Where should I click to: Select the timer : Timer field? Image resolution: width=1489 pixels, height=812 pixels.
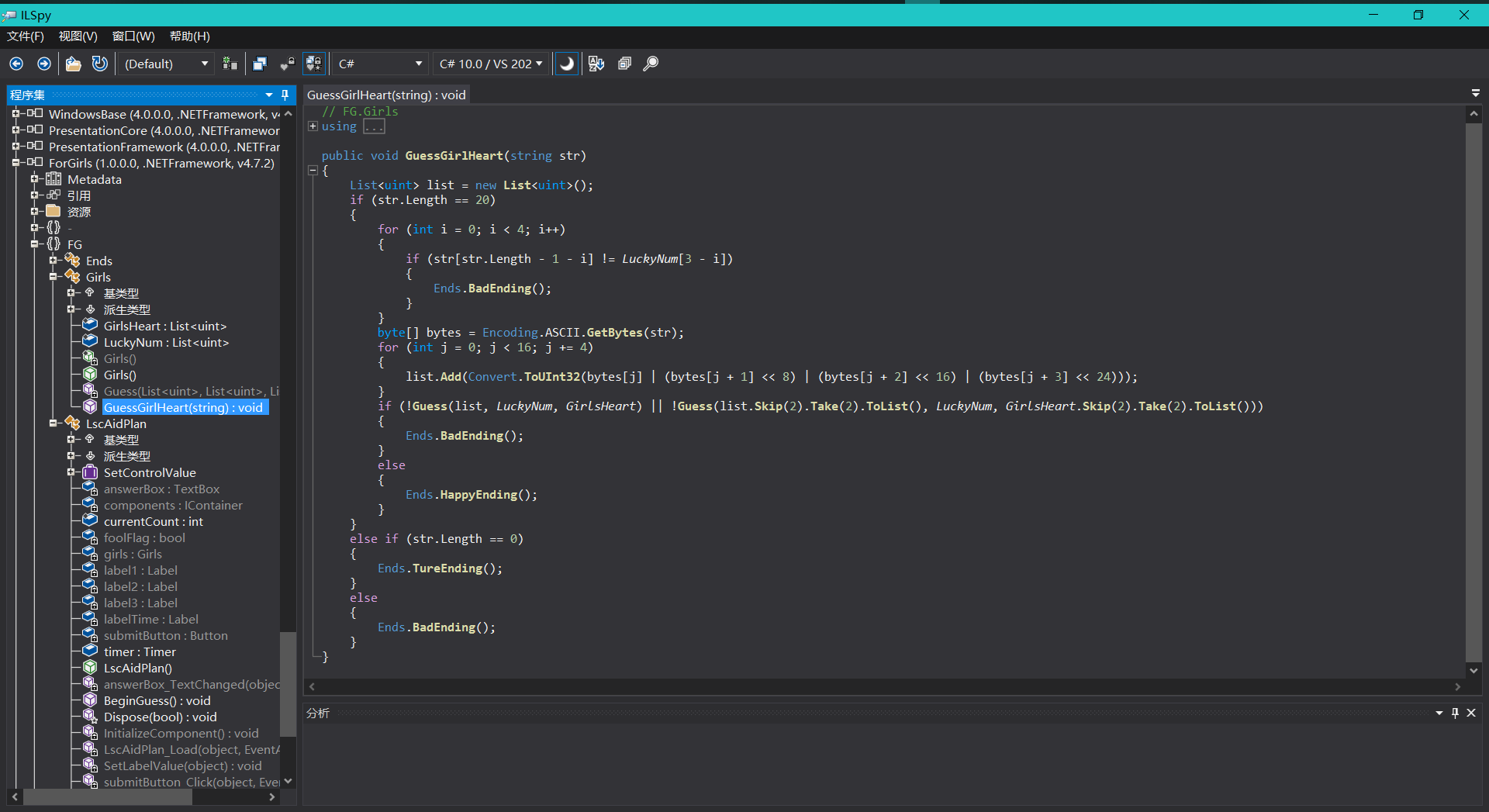[x=140, y=651]
